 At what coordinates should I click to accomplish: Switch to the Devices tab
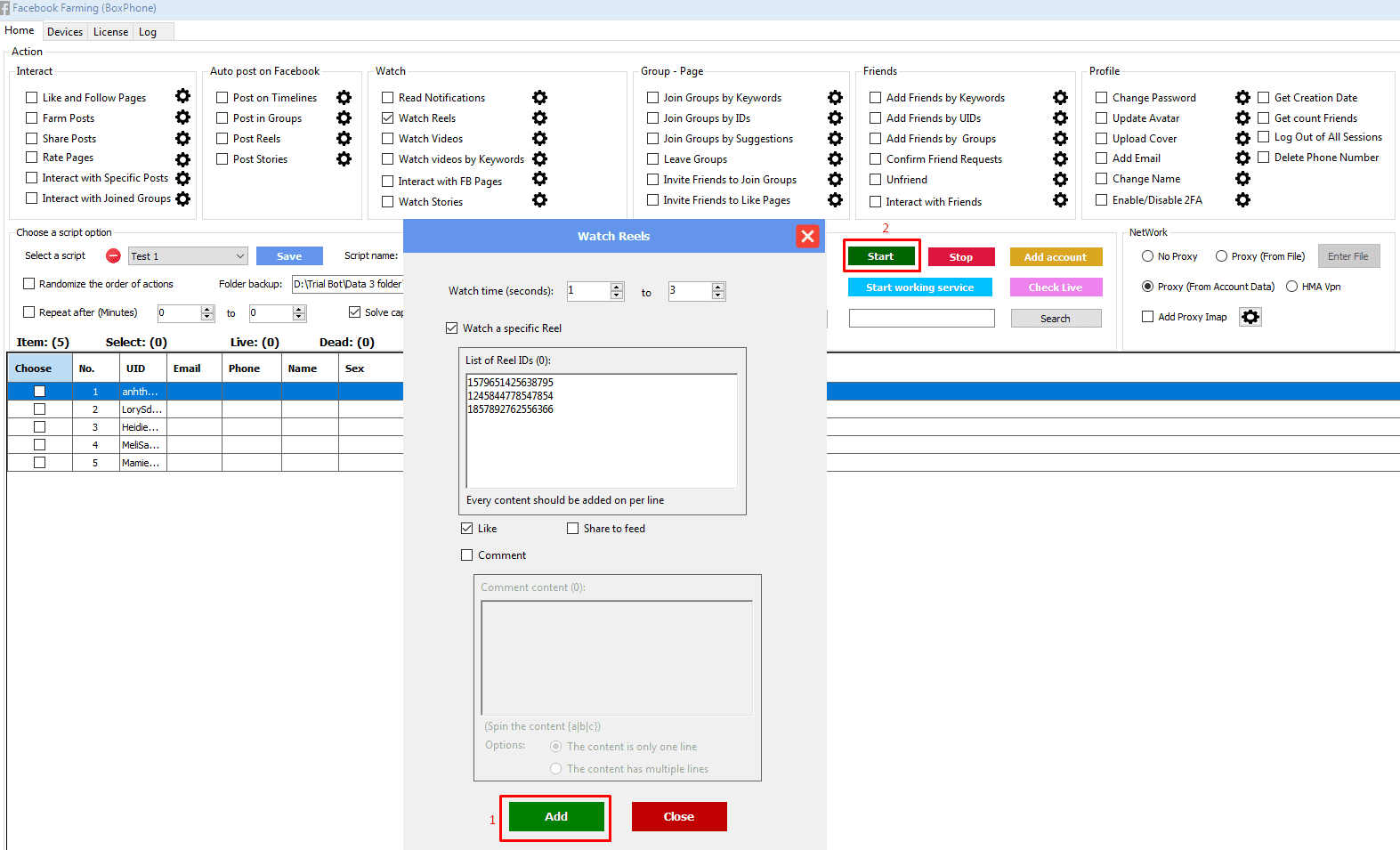65,31
